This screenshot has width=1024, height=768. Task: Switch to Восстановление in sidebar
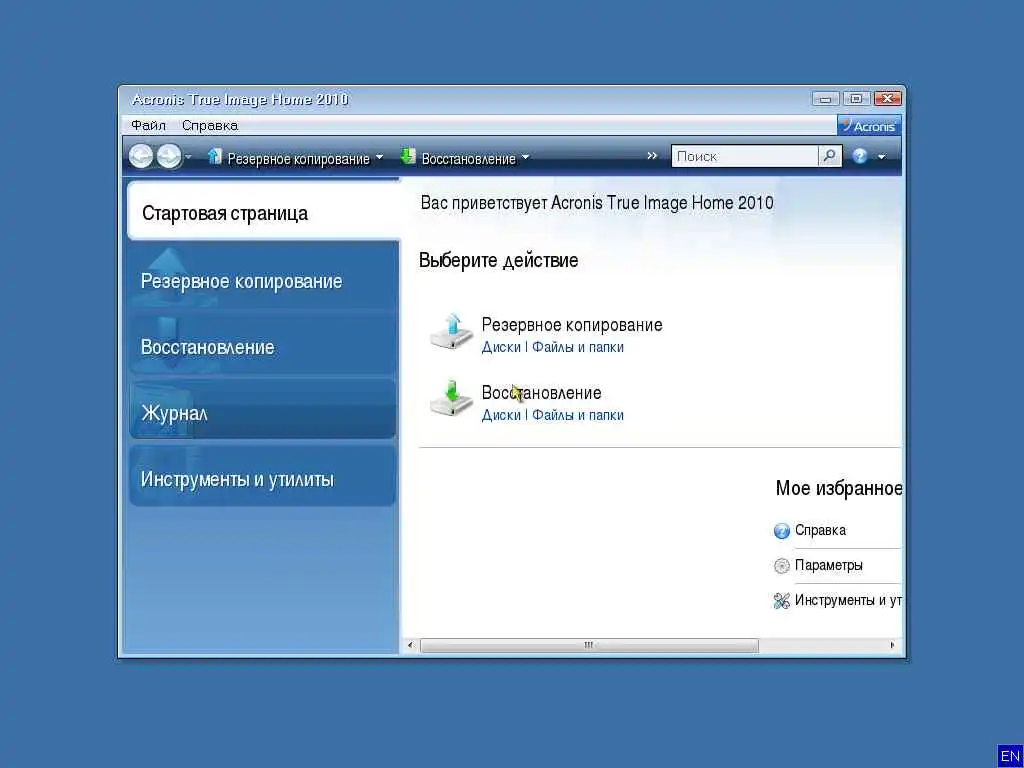(263, 347)
